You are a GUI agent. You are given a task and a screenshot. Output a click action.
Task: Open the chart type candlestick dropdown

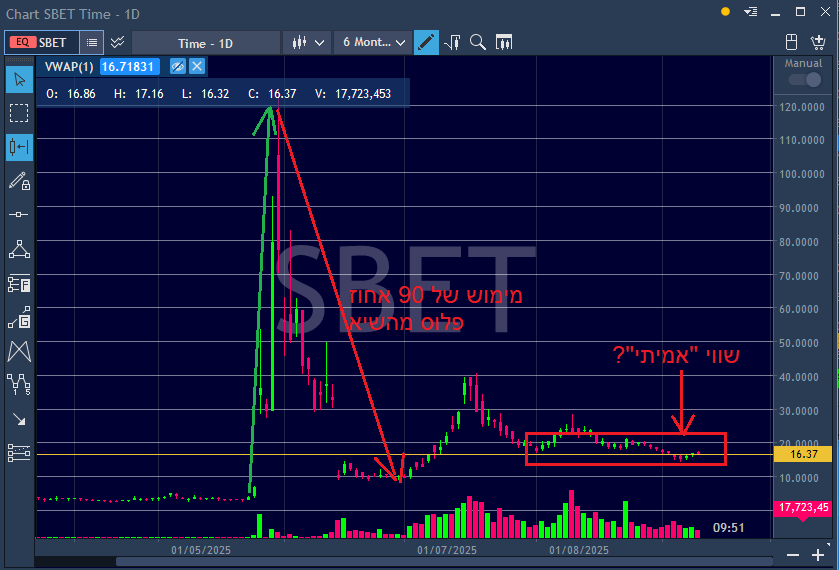point(308,42)
